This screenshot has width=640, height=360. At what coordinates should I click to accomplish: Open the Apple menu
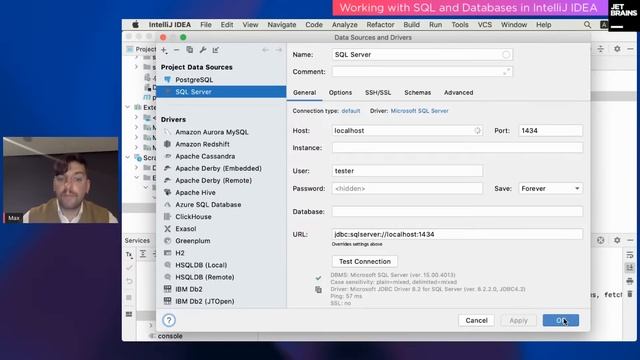tap(135, 25)
